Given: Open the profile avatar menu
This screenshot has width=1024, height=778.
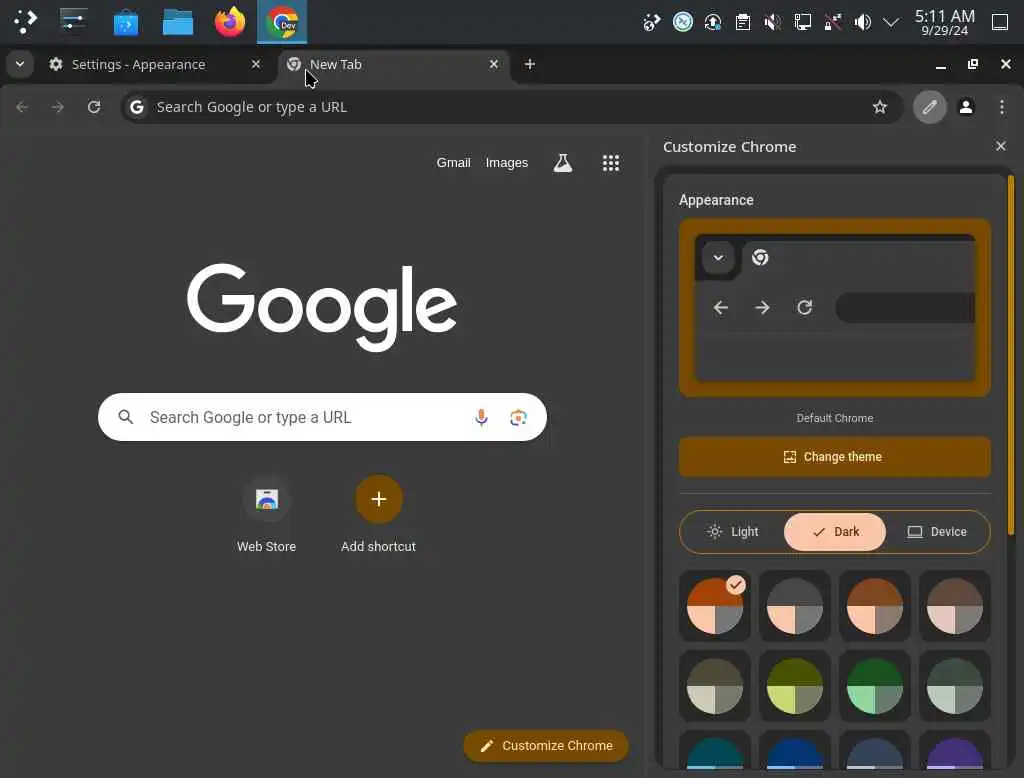Looking at the screenshot, I should pos(966,106).
